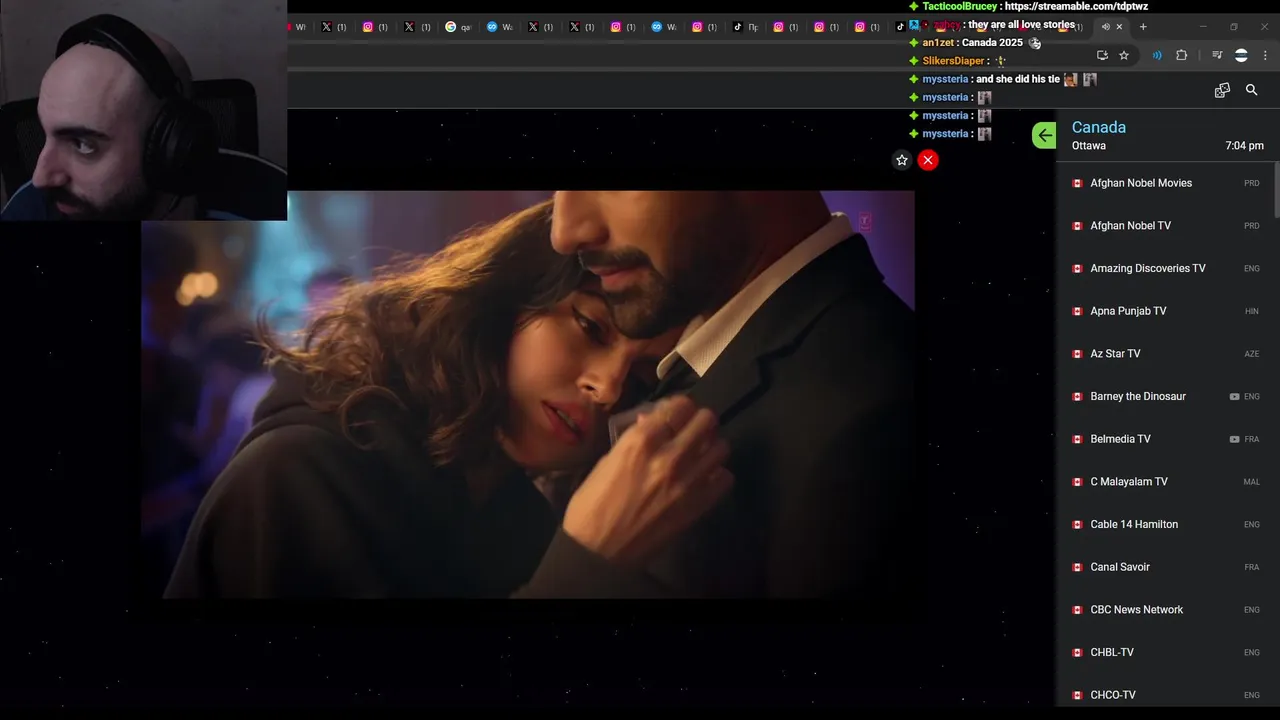Viewport: 1280px width, 720px height.
Task: Add current channel to favorites star
Action: point(902,160)
